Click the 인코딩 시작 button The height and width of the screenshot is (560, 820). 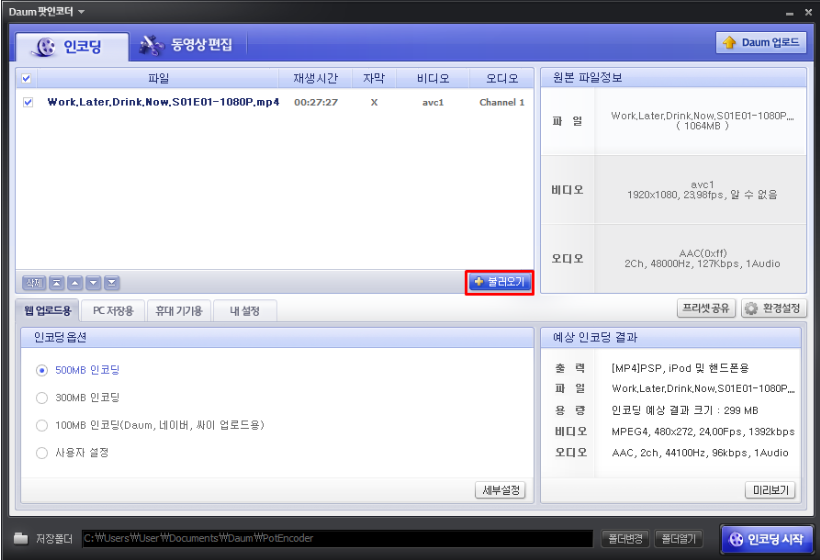[x=767, y=539]
